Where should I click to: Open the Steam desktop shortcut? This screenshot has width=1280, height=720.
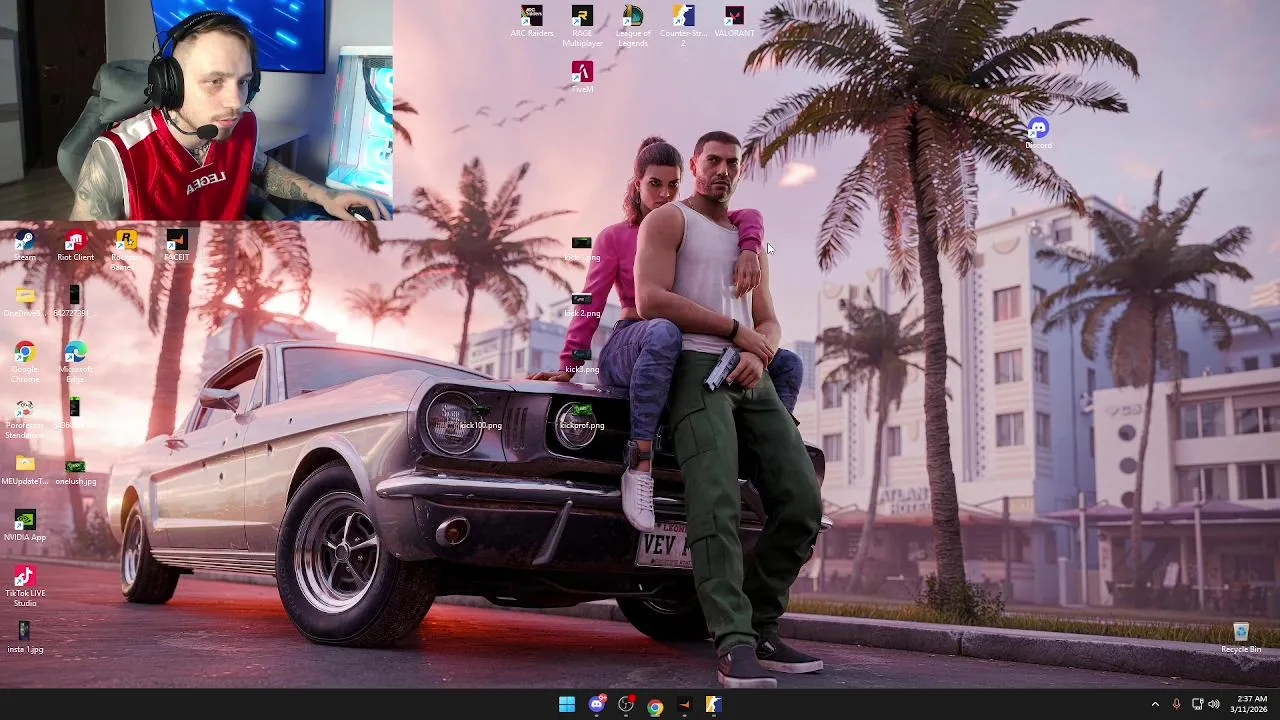tap(24, 246)
